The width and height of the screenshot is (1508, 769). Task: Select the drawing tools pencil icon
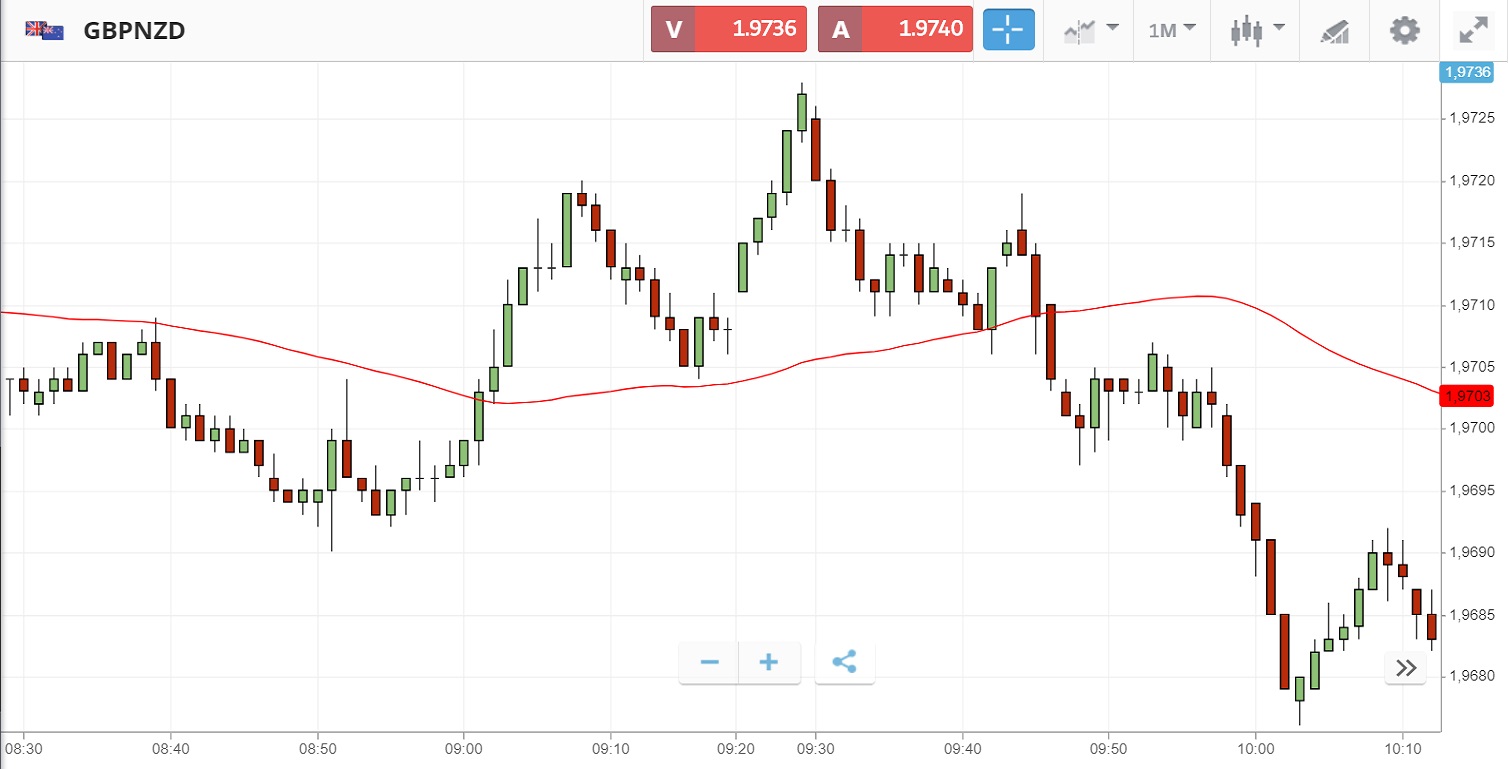tap(1335, 30)
